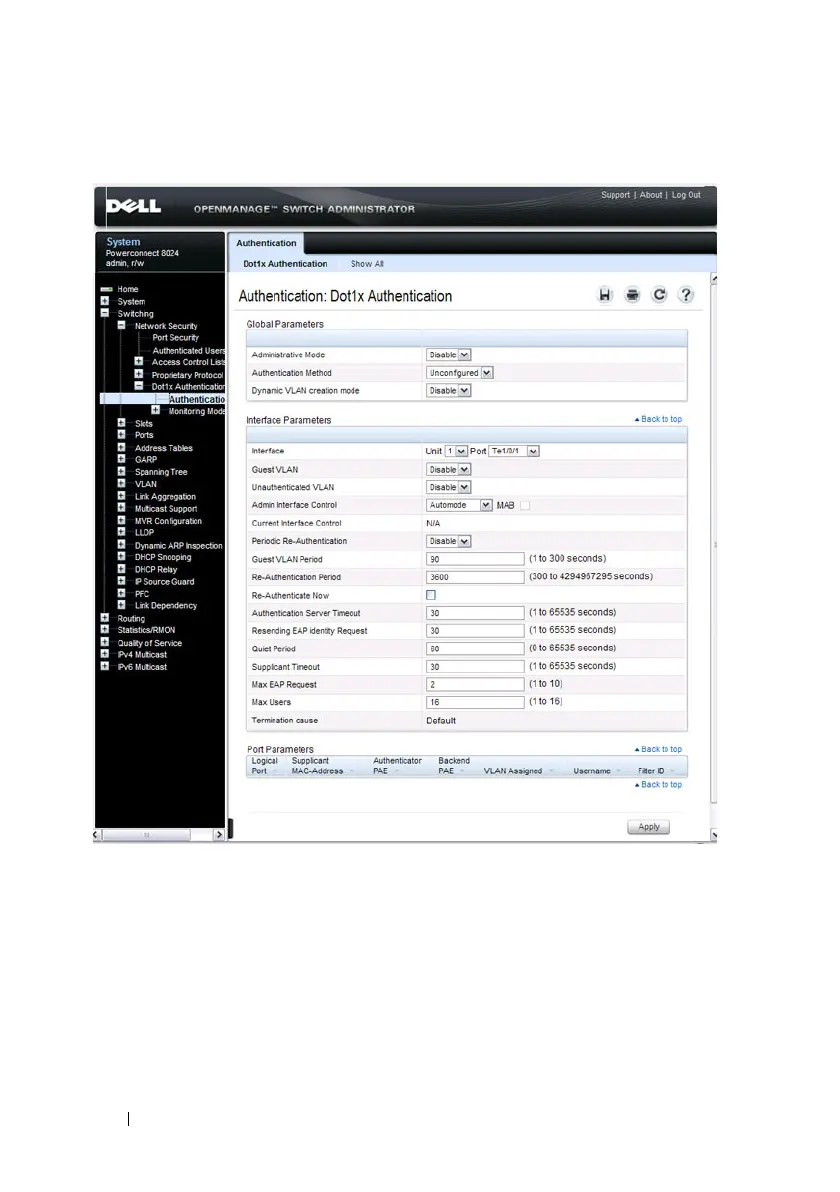Open Home in the navigation tree
The width and height of the screenshot is (840, 1192).
tap(128, 289)
